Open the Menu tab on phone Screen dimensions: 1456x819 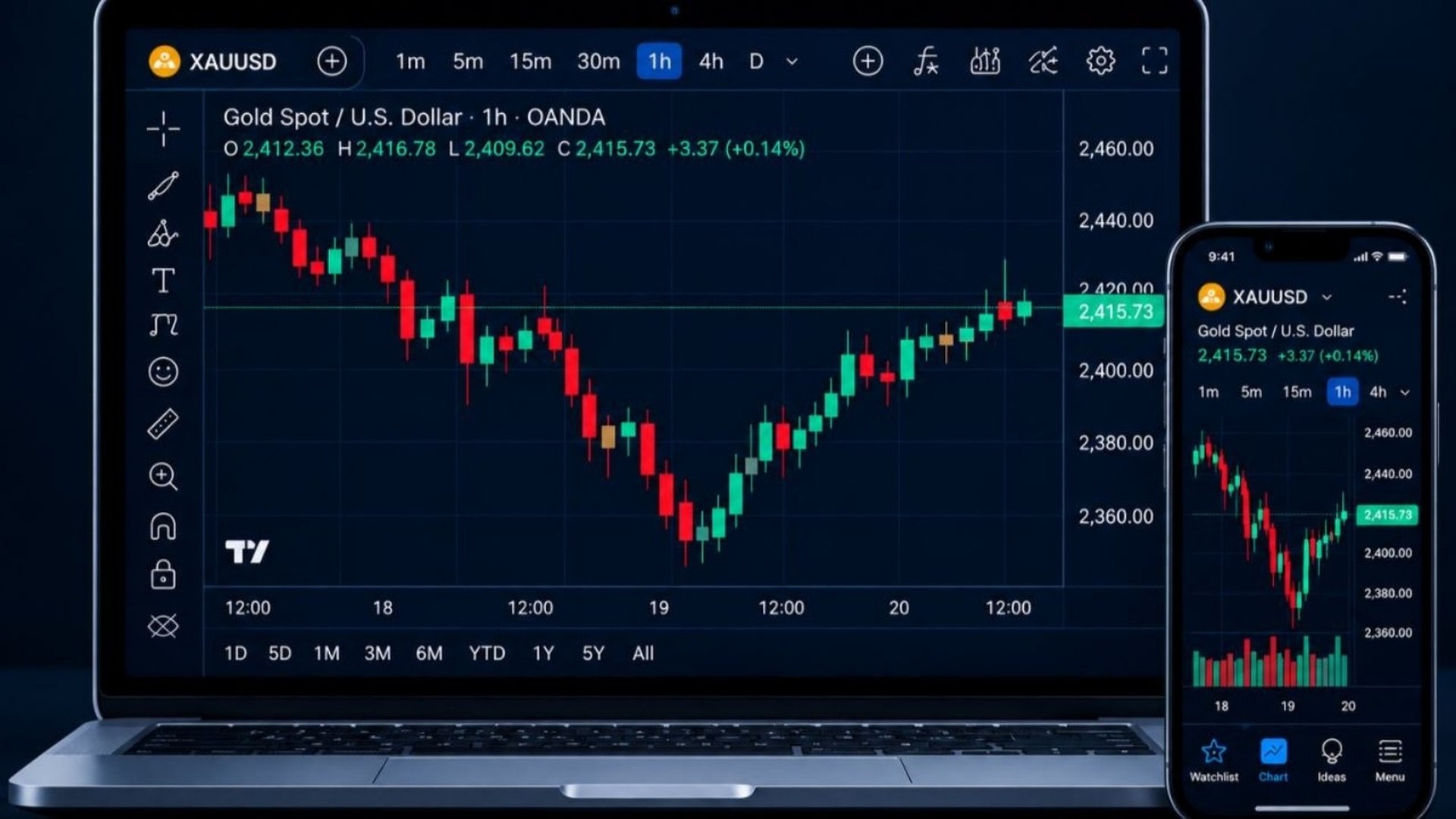(1389, 761)
